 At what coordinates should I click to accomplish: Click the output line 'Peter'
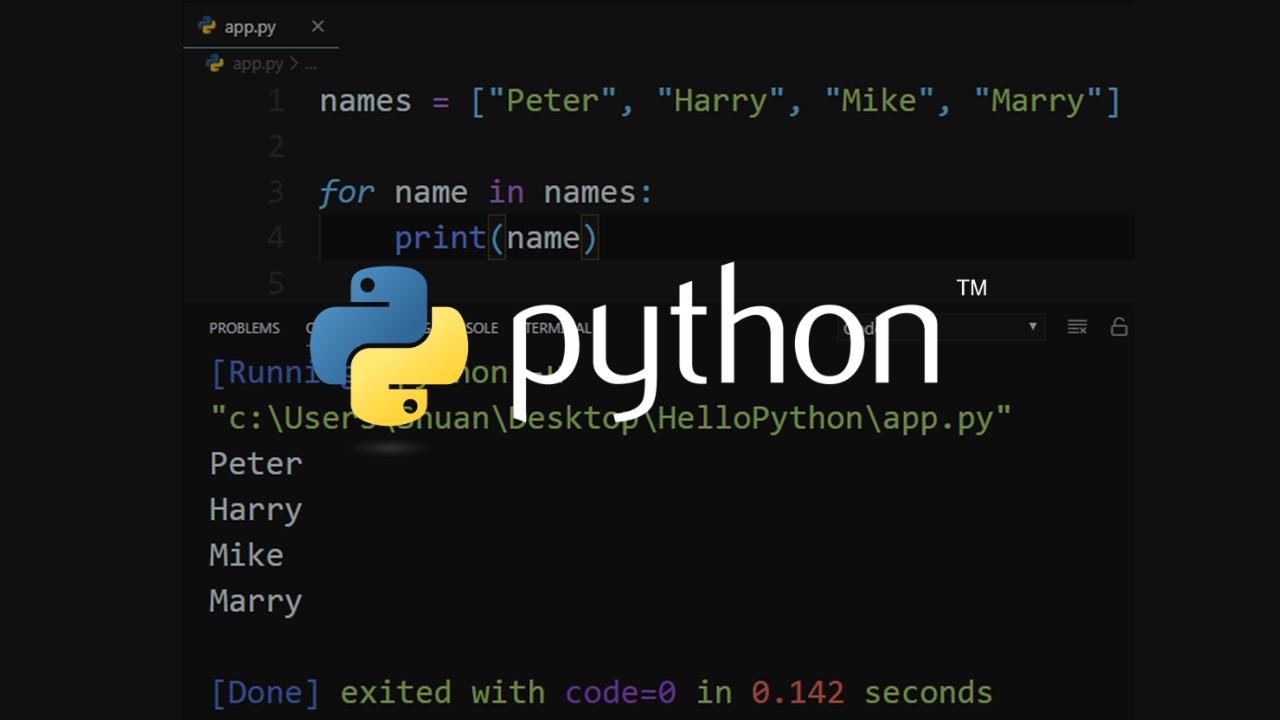click(256, 464)
